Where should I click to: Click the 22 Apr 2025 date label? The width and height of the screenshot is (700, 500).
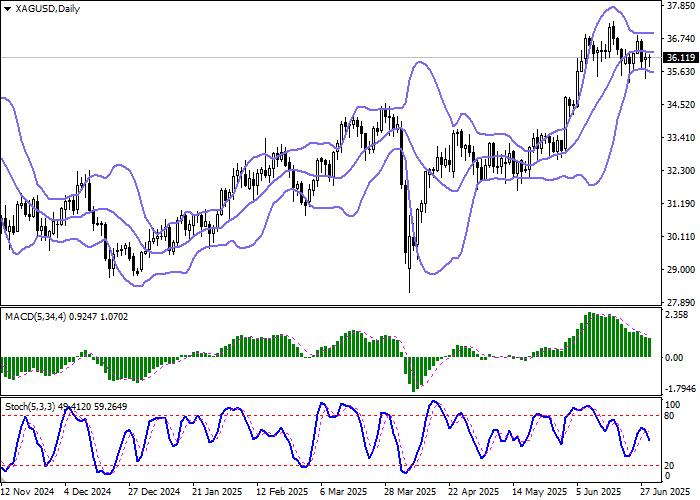pyautogui.click(x=474, y=492)
